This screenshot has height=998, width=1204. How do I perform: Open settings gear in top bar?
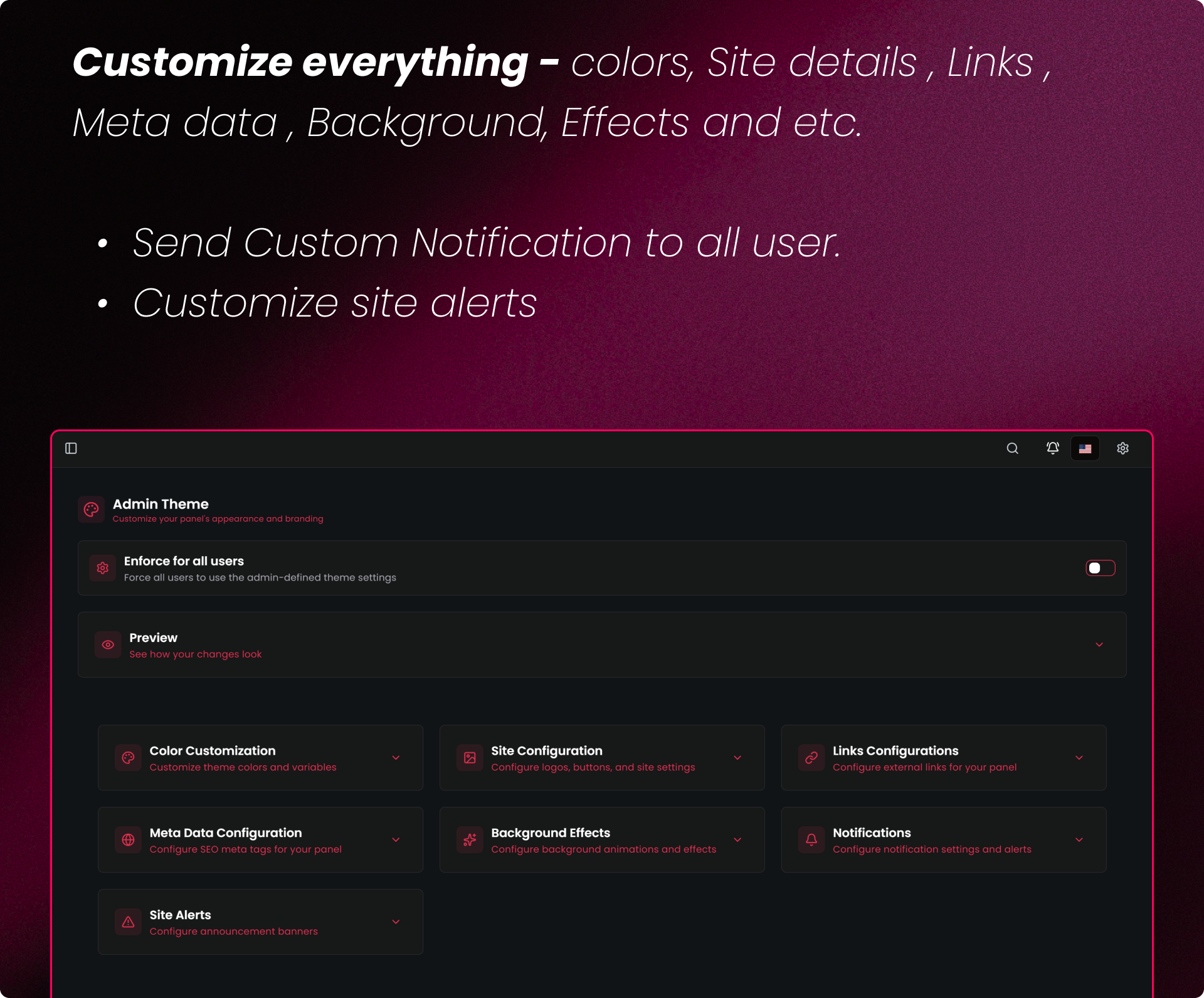1122,448
